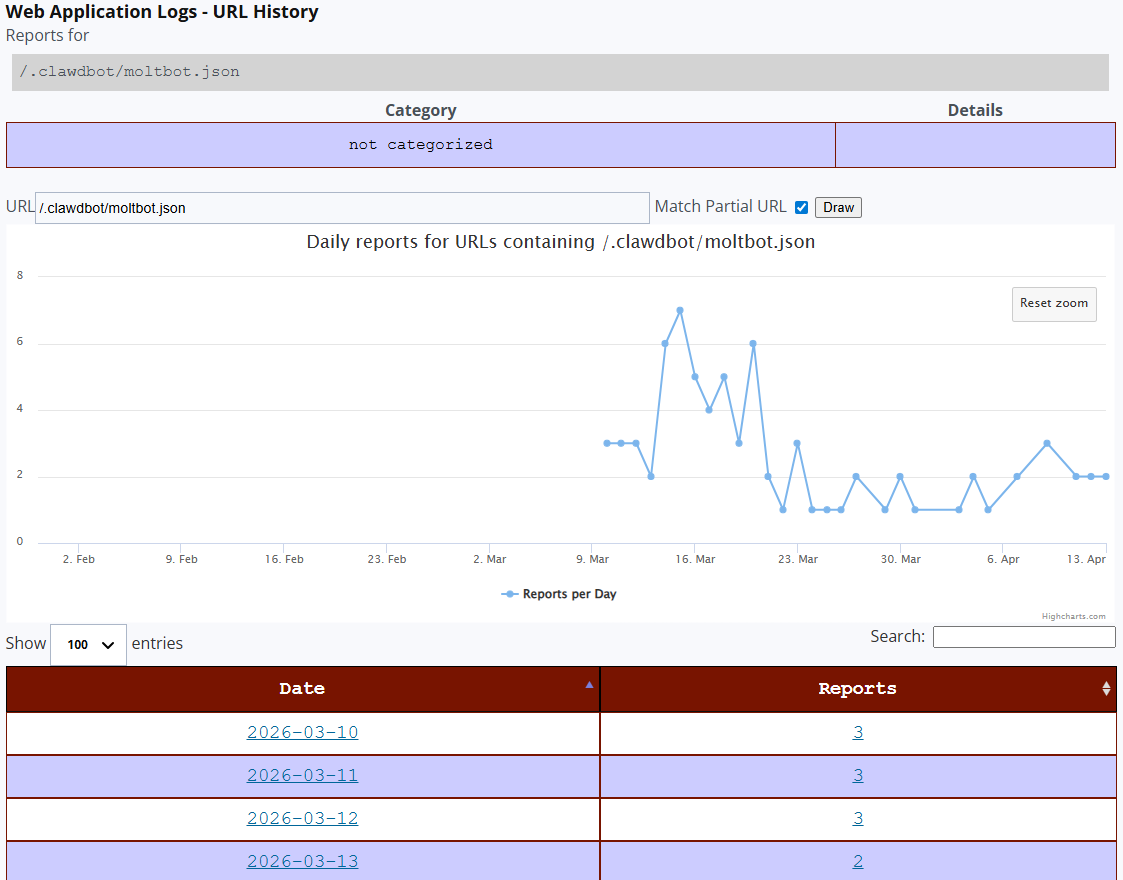1123x880 pixels.
Task: Click report count 2 for 2026-03-13
Action: tap(858, 862)
